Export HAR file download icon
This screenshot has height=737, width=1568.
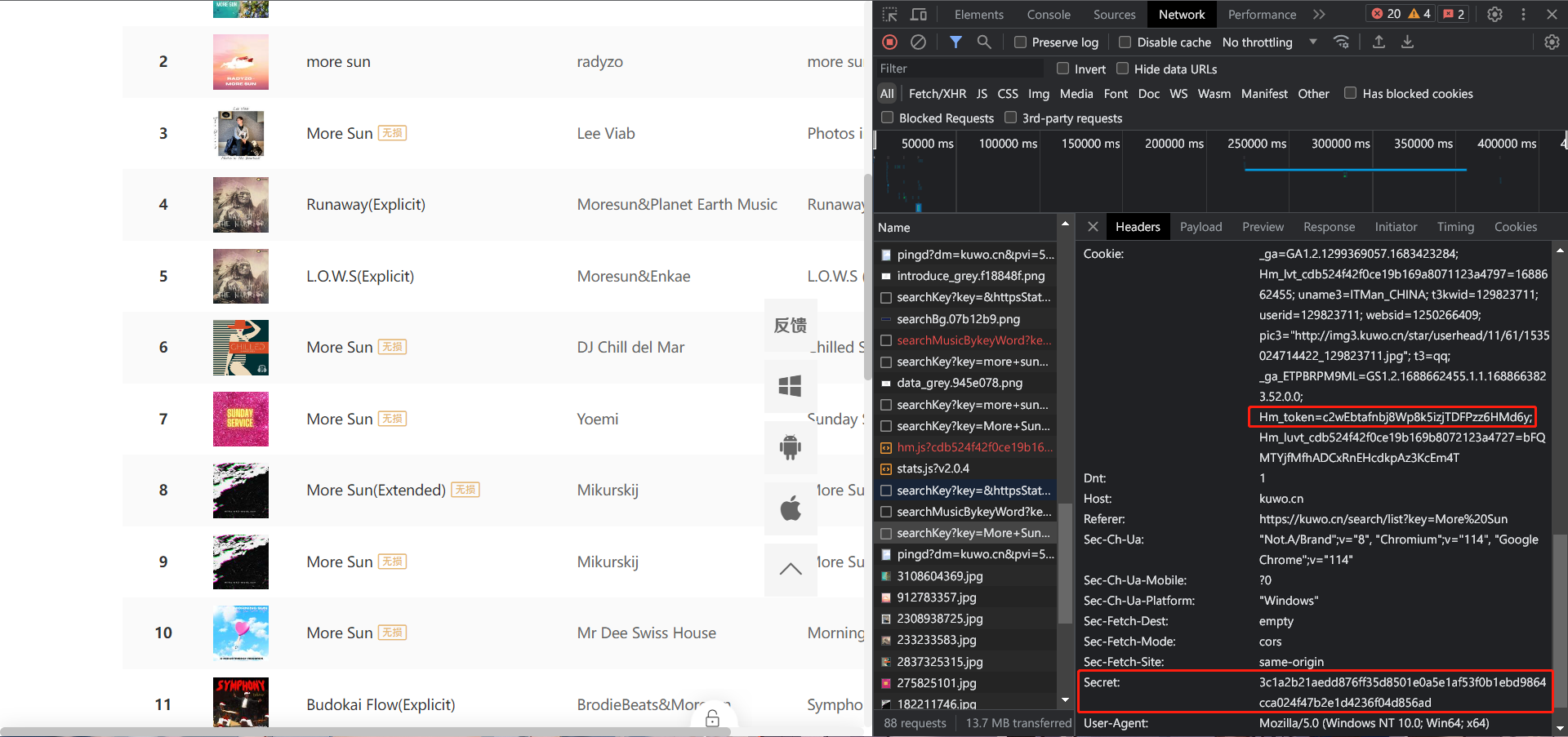tap(1407, 42)
